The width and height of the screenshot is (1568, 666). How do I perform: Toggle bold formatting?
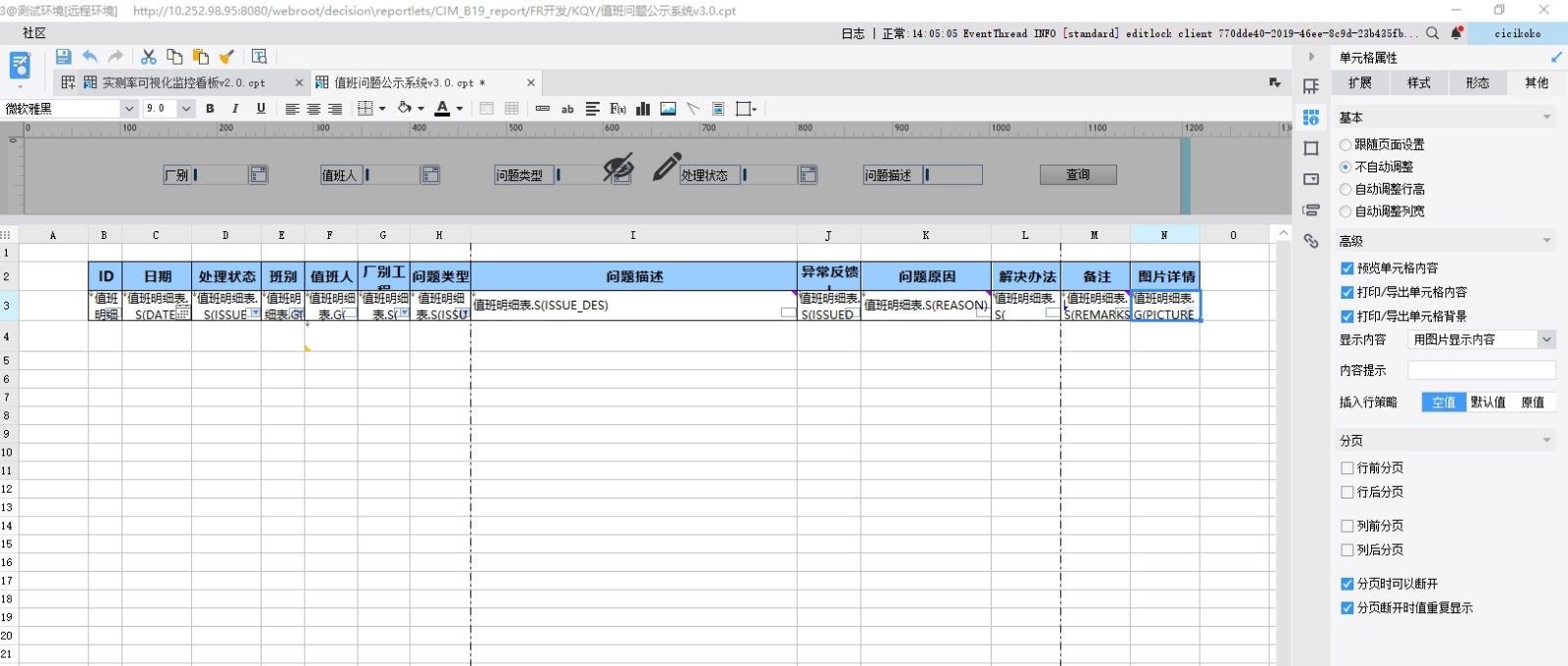coord(210,109)
